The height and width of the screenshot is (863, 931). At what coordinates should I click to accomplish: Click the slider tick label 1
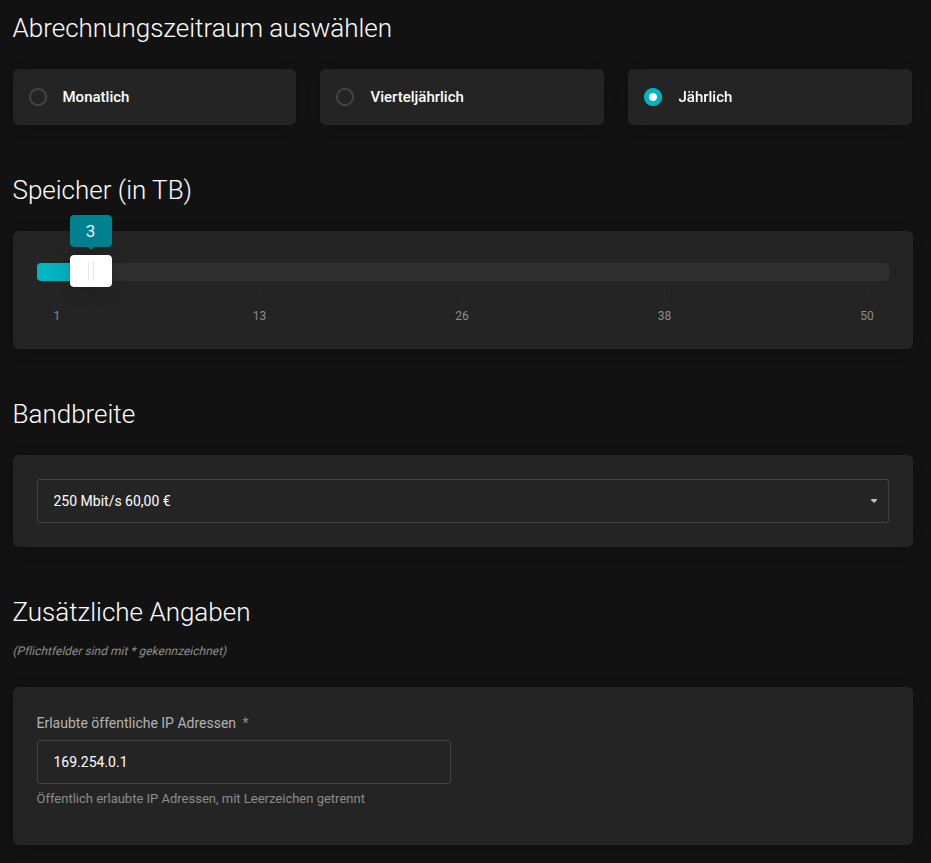57,316
